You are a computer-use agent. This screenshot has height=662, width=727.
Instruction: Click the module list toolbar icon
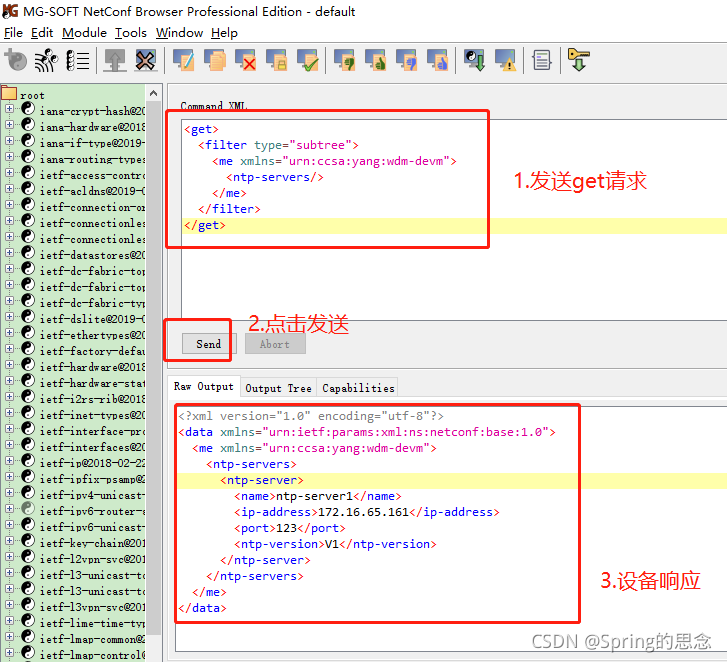[x=77, y=60]
